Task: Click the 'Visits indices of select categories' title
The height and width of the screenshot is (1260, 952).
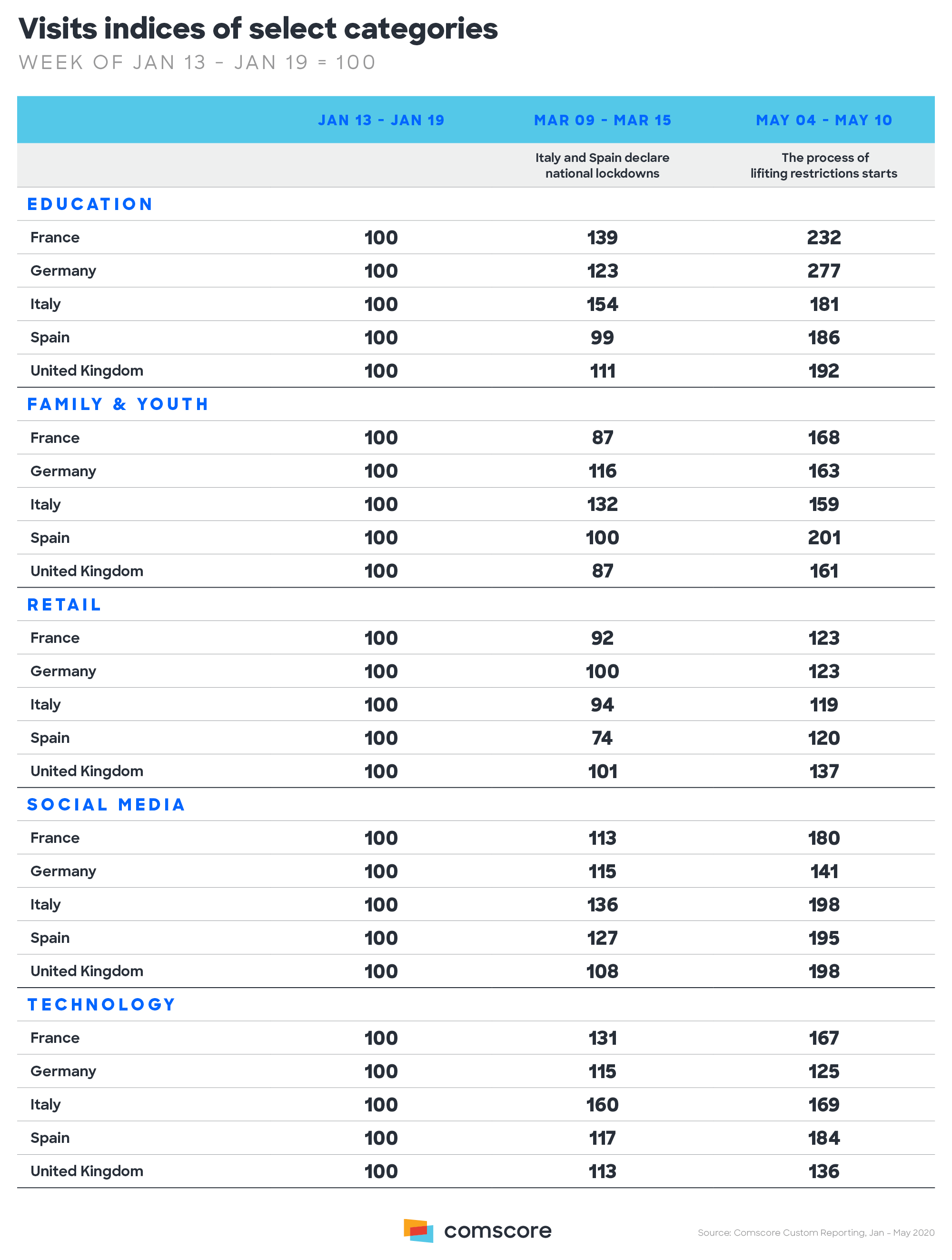Action: (x=258, y=29)
